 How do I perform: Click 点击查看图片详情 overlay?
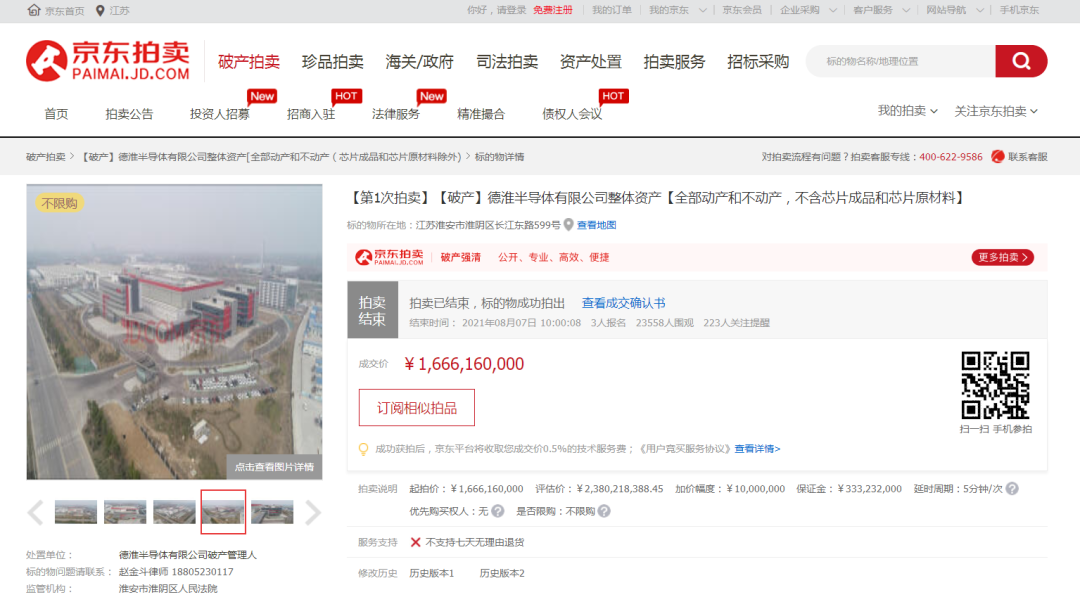coord(274,467)
